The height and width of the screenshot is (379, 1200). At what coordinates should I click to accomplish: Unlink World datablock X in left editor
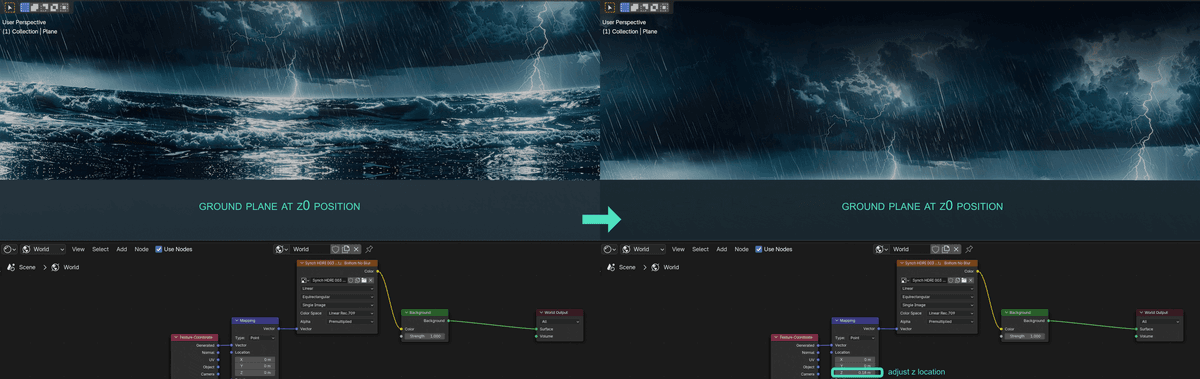(356, 249)
